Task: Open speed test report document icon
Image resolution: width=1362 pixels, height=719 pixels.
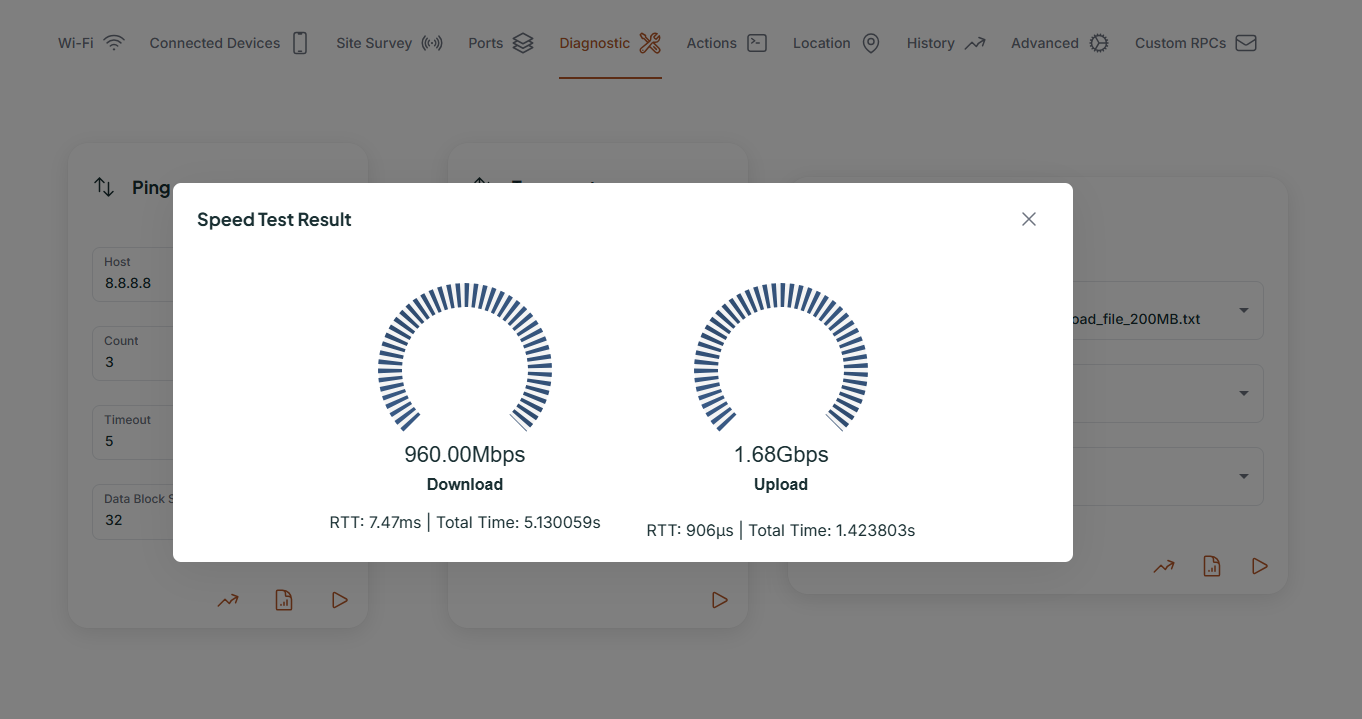Action: 1212,566
